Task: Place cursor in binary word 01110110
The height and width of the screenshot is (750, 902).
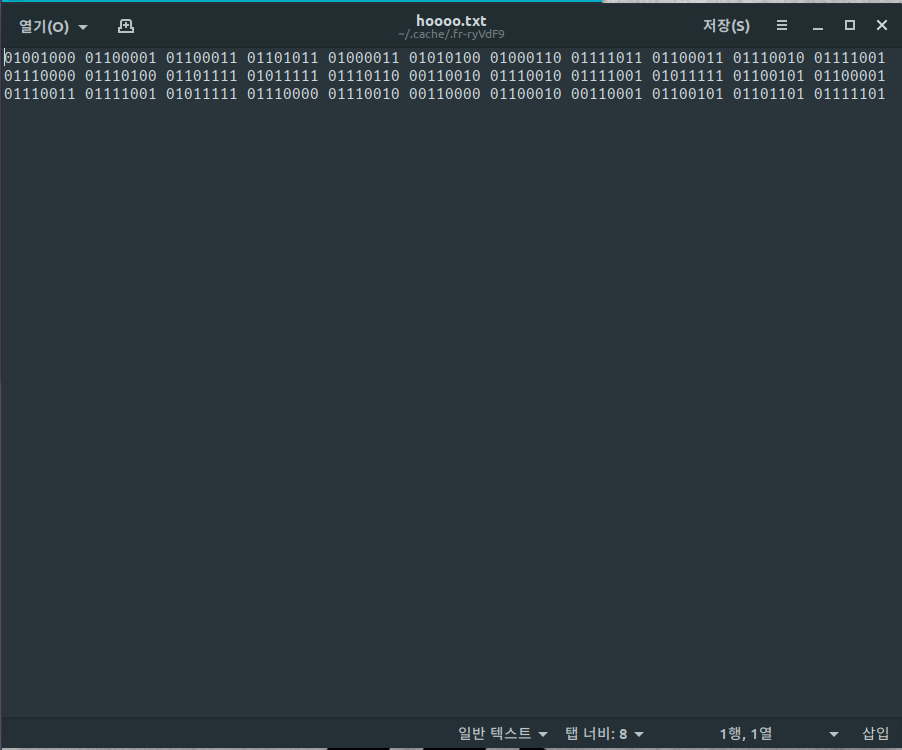Action: coord(364,76)
